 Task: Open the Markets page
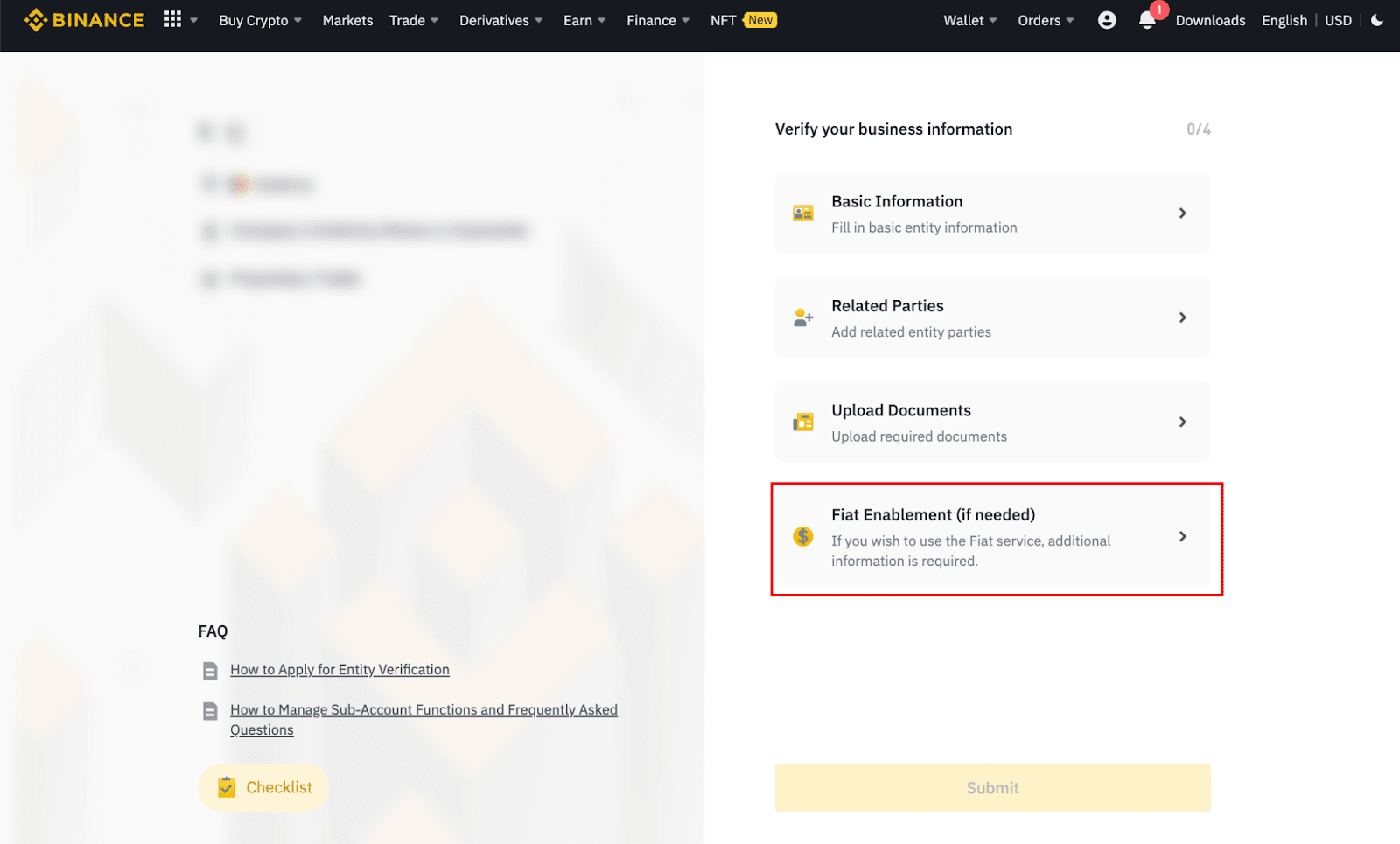[347, 20]
